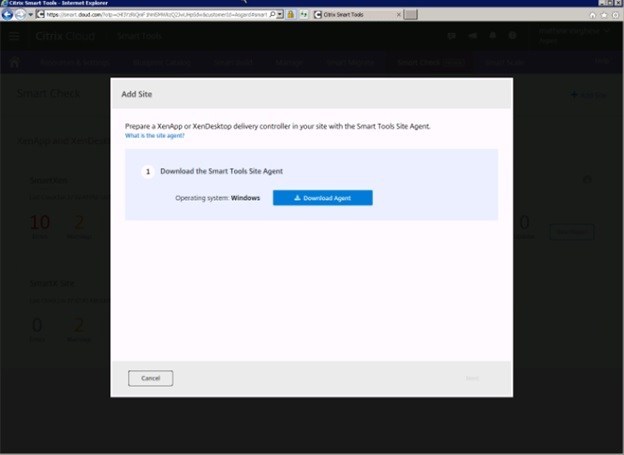Switch to Smart Migrate
The height and width of the screenshot is (455, 624).
pos(350,62)
